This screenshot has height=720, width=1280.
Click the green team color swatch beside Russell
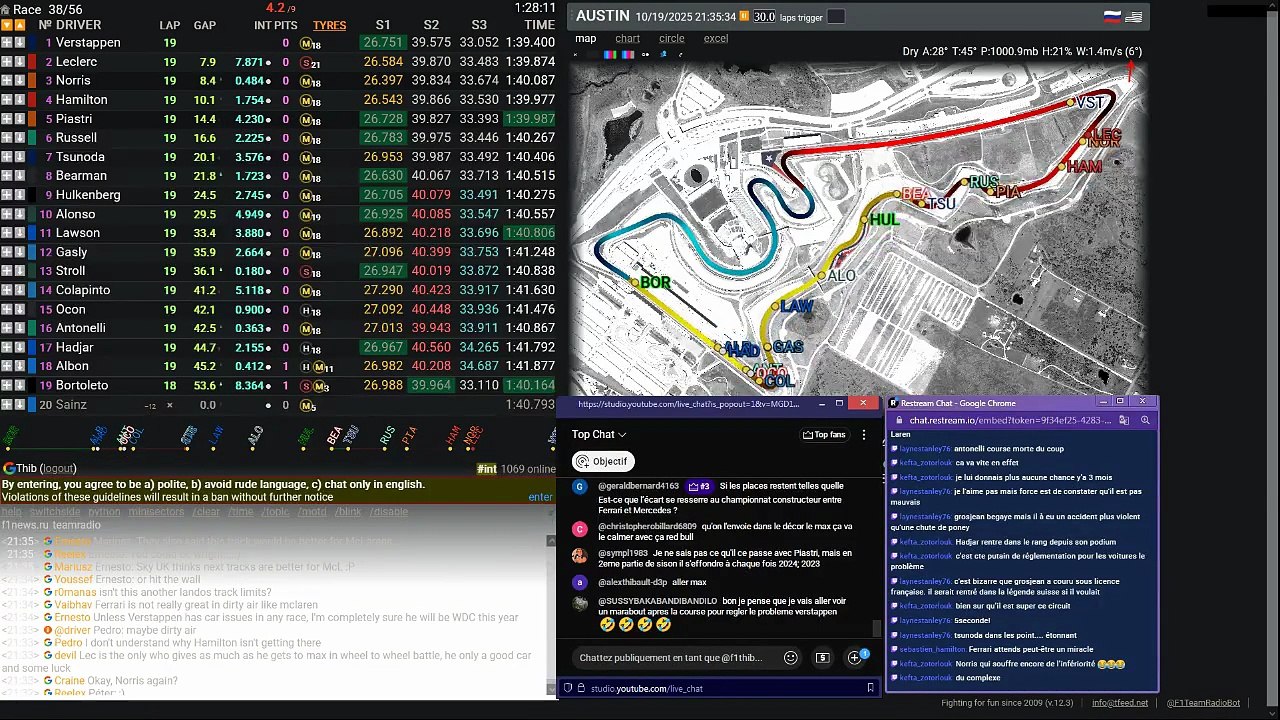[32, 138]
